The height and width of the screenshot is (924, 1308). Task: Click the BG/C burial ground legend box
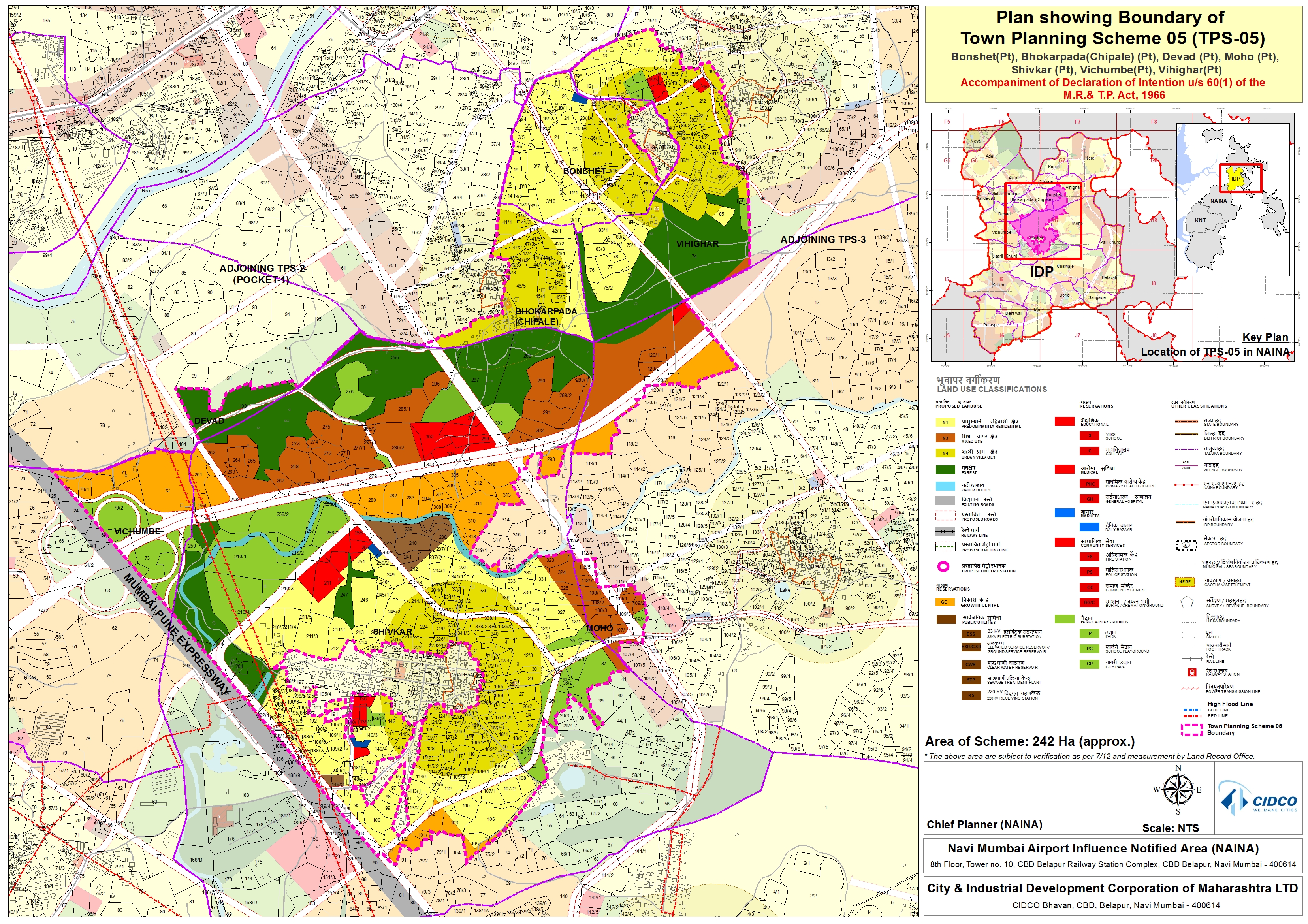[1089, 603]
